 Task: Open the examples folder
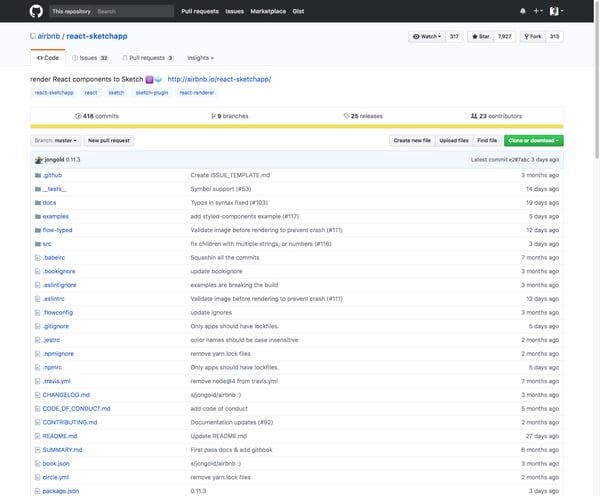pos(55,217)
